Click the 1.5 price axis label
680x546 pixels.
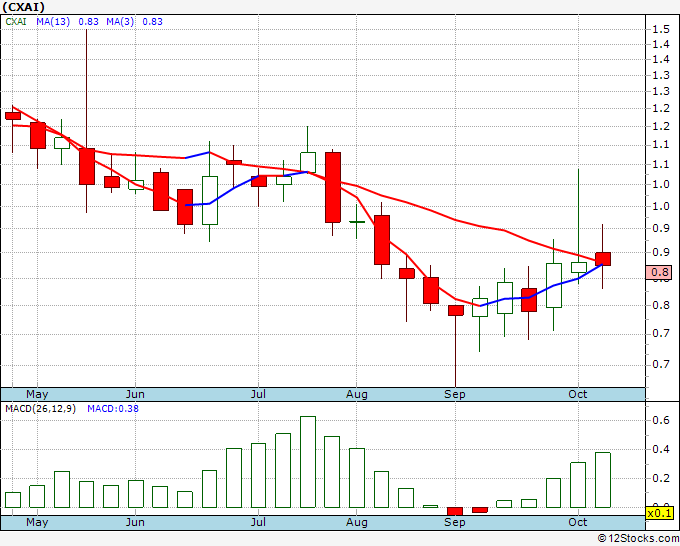660,29
